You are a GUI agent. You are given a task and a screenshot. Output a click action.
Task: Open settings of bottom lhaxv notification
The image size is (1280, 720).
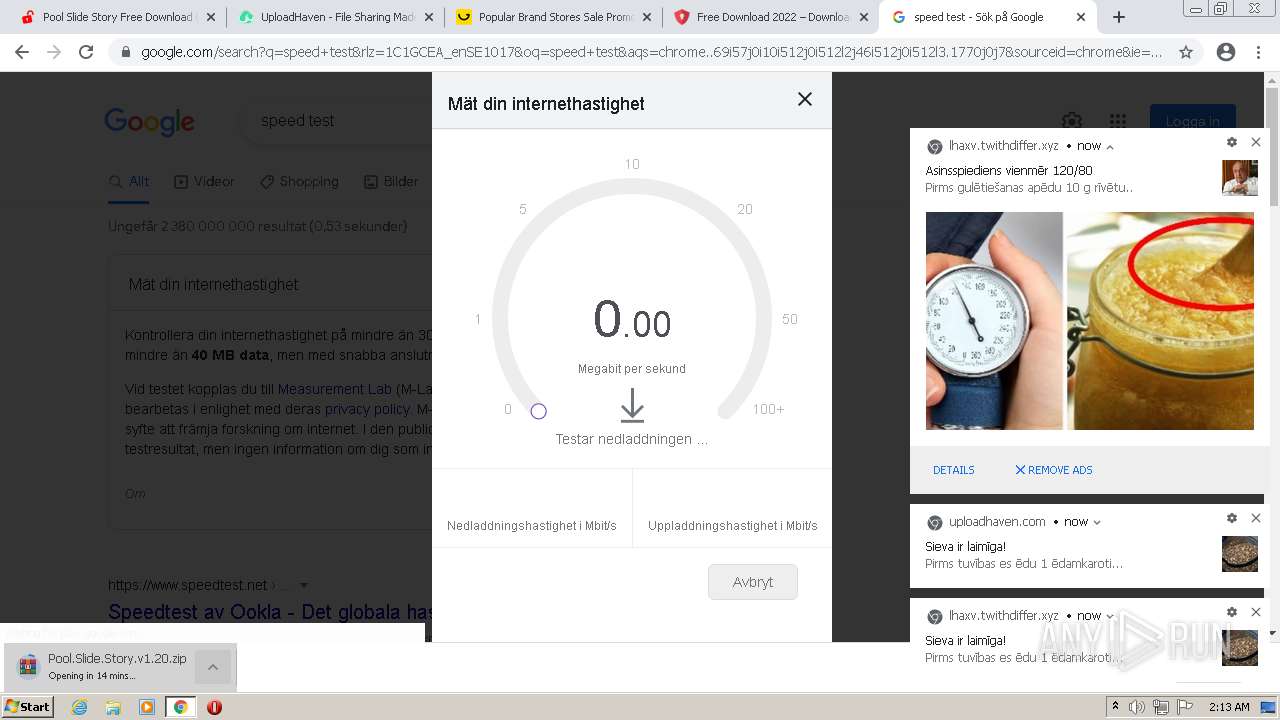[x=1232, y=612]
